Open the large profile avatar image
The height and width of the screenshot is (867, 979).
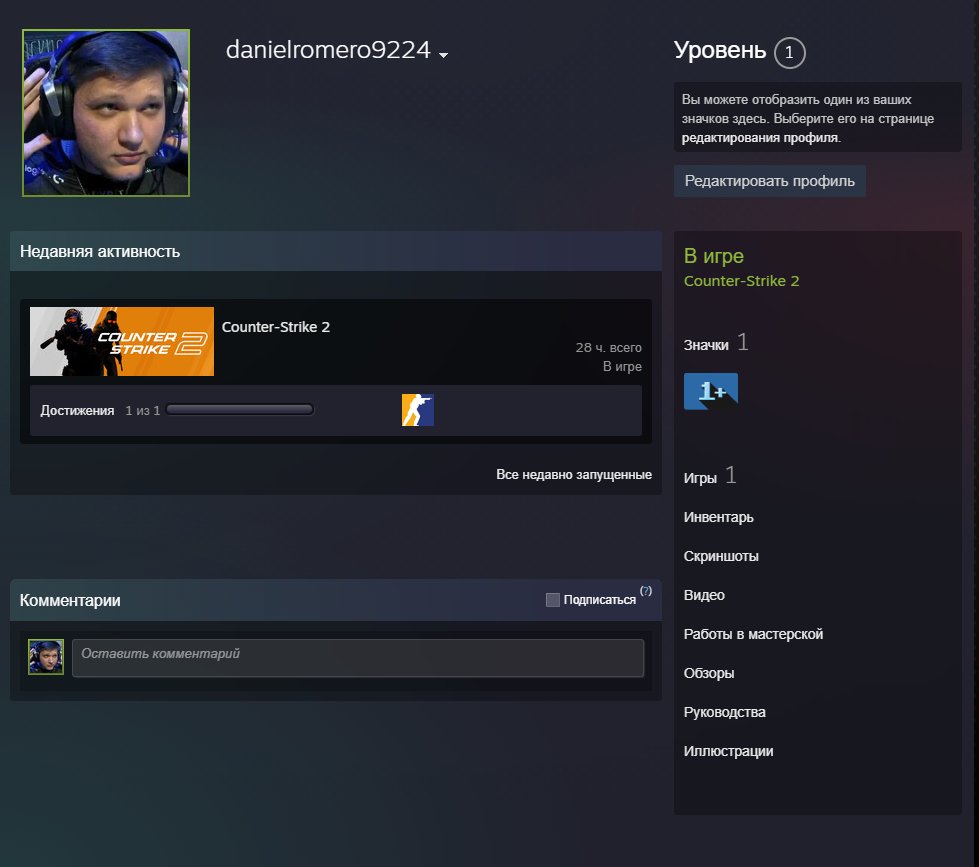(106, 113)
